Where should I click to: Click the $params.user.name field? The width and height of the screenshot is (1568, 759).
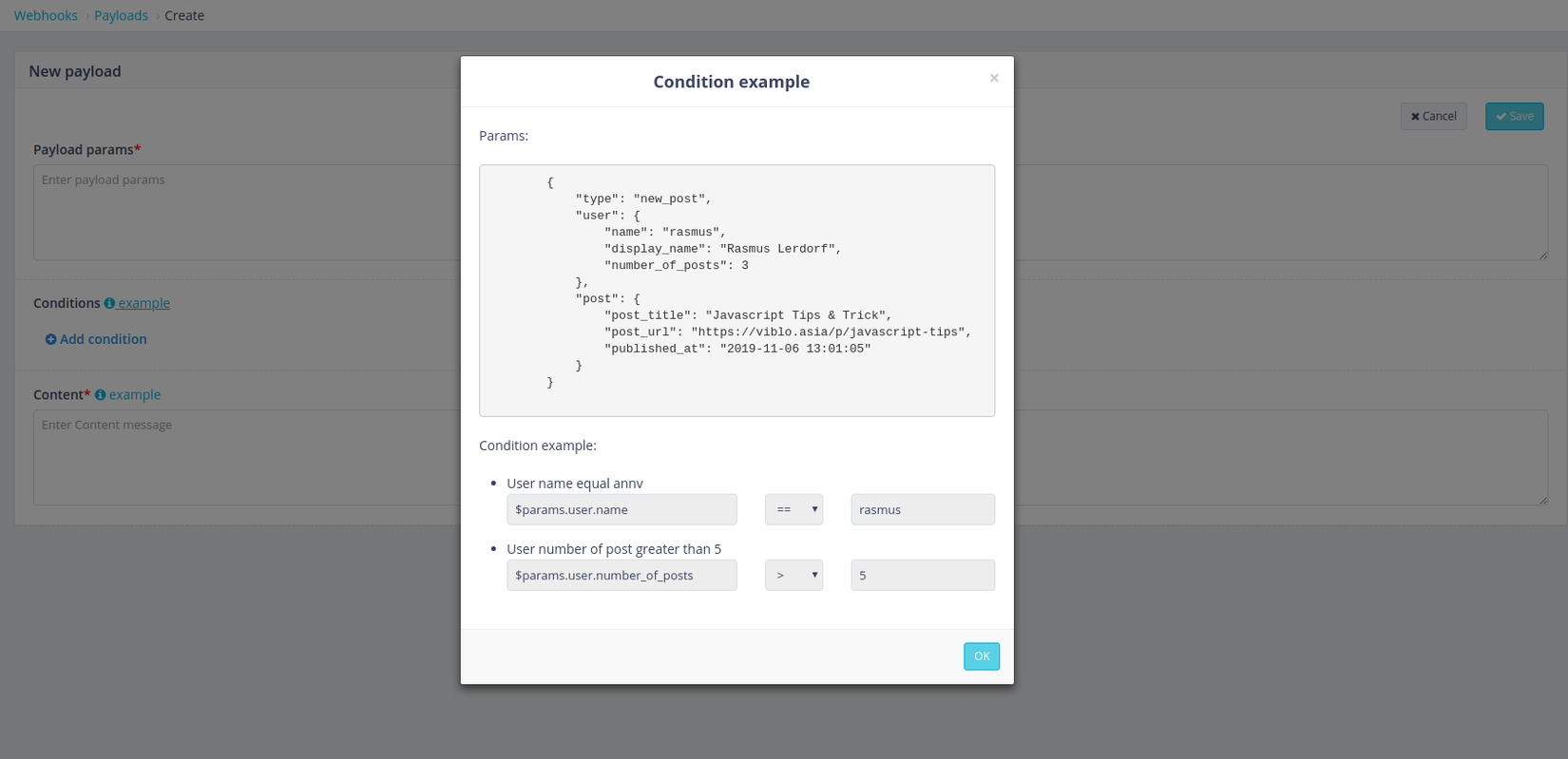[621, 510]
